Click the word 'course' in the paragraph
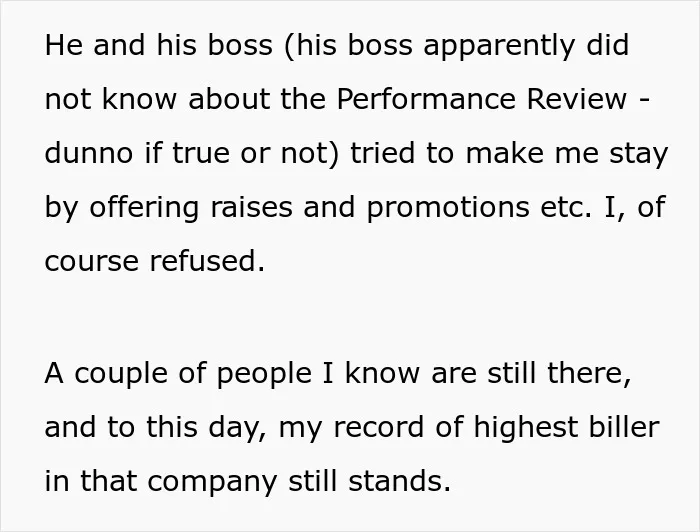The height and width of the screenshot is (532, 700). [92, 262]
